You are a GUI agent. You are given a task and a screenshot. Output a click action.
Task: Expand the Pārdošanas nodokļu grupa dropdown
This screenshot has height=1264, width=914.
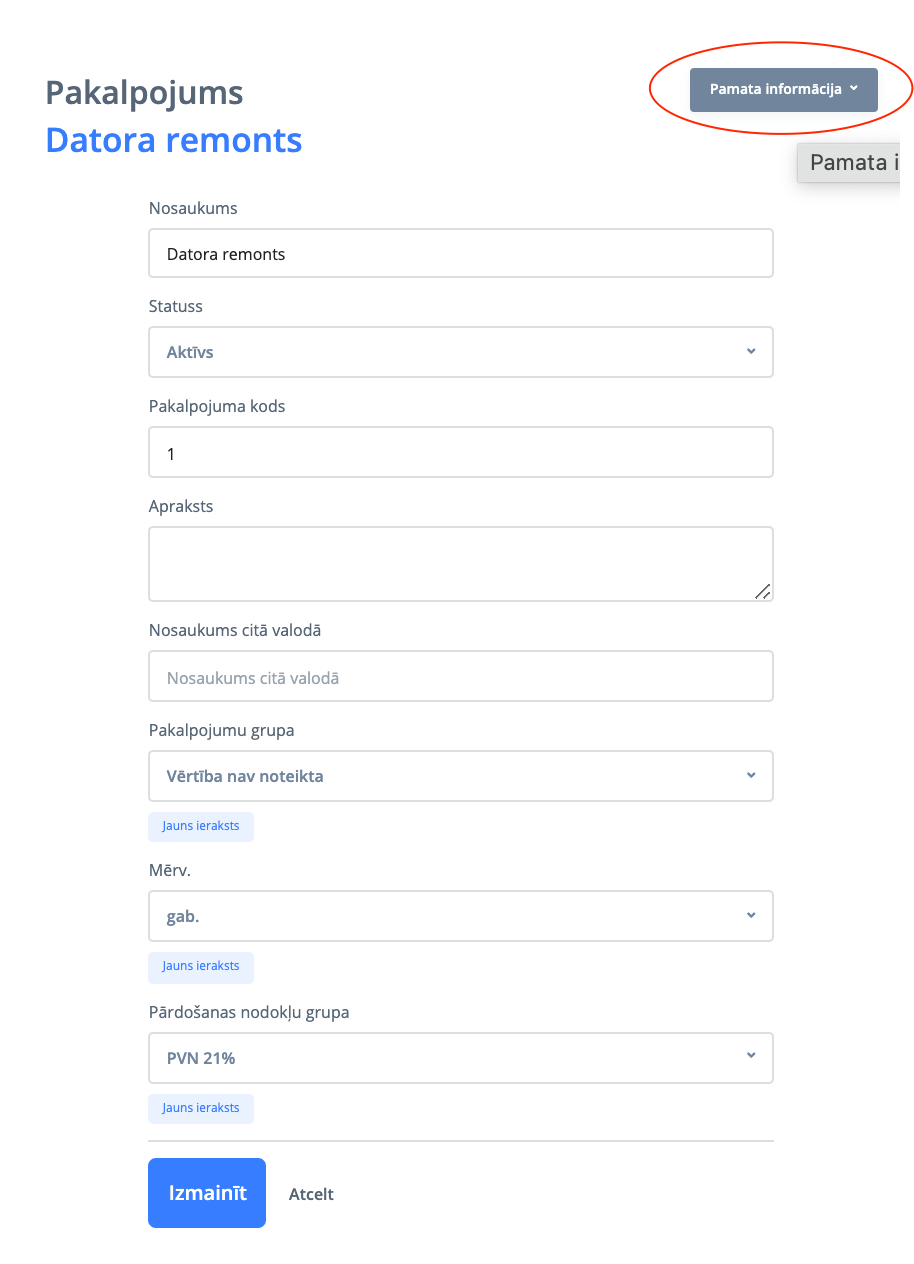coord(460,1058)
